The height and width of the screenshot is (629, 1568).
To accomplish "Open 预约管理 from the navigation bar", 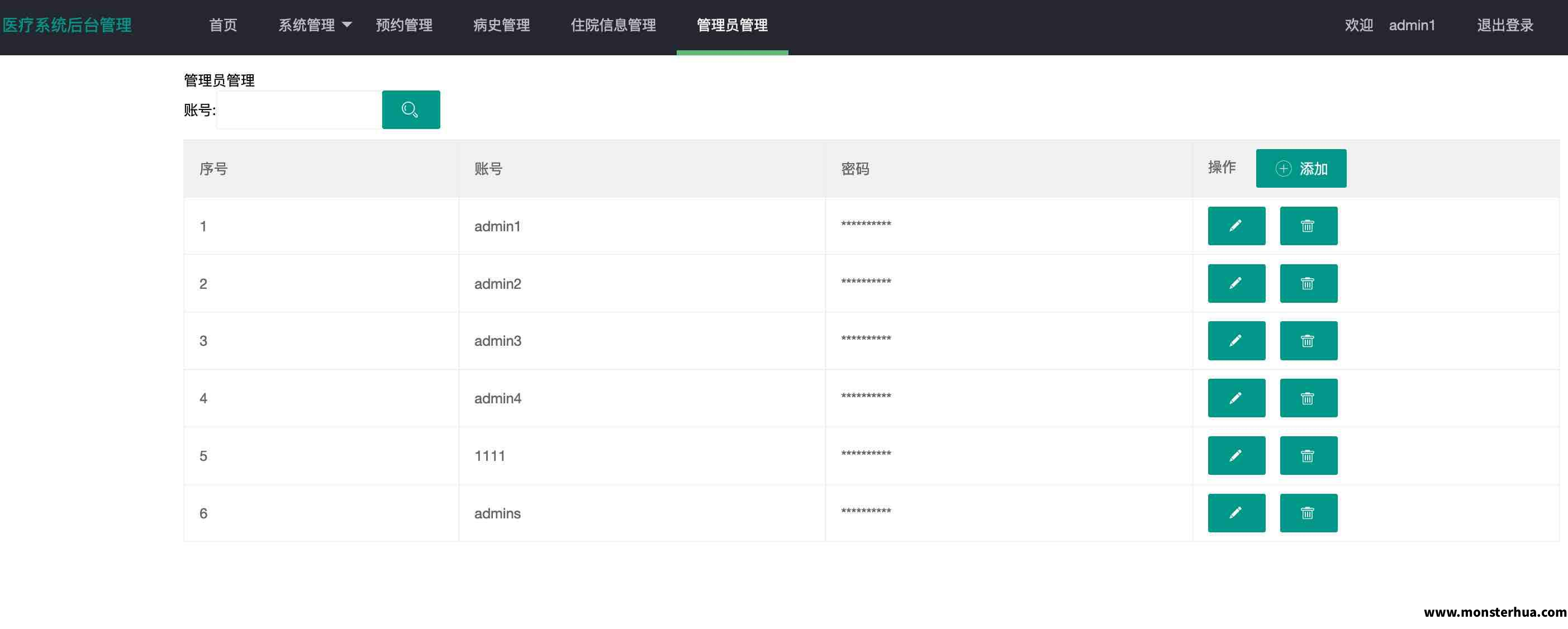I will (x=404, y=25).
